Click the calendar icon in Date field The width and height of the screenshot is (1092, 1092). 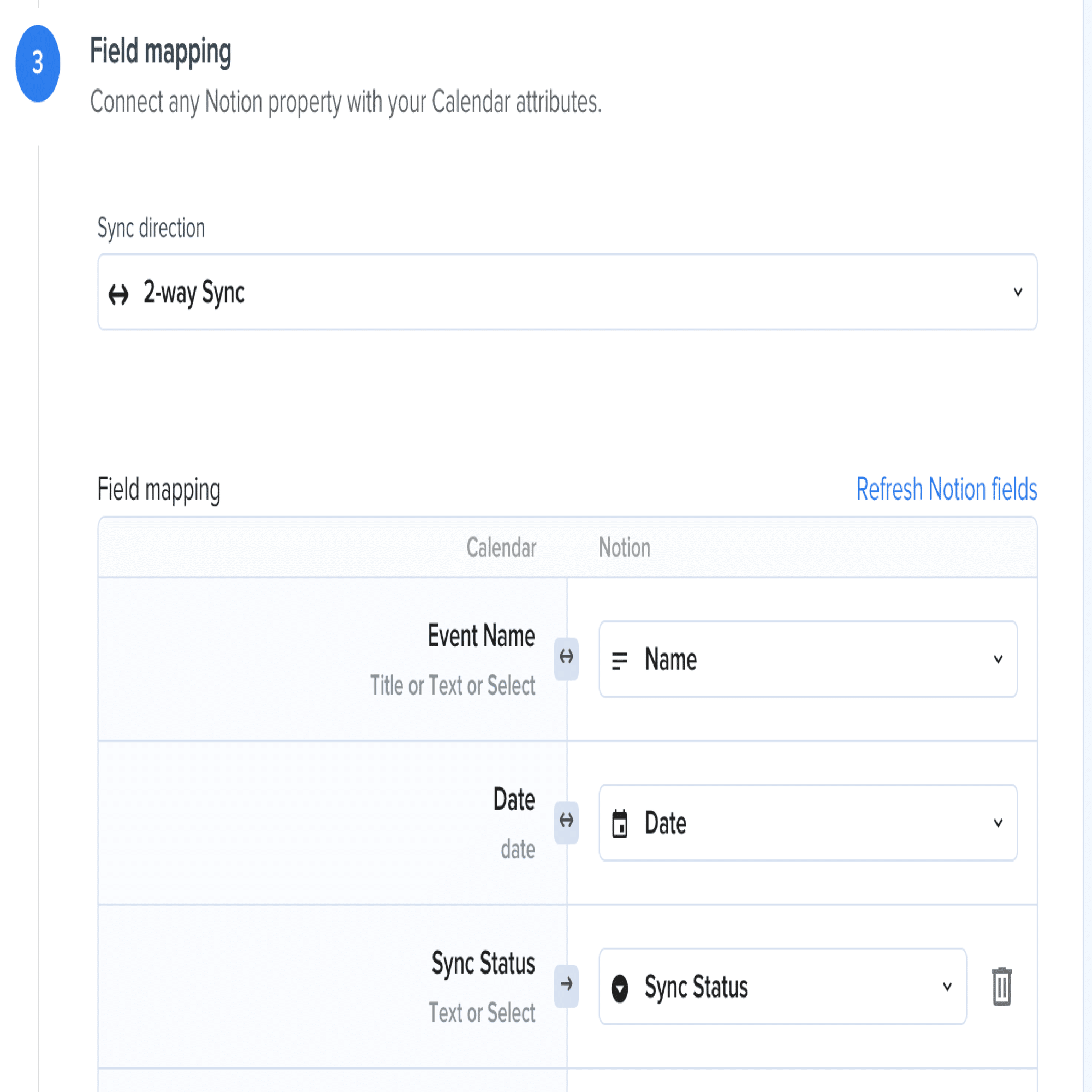[620, 823]
